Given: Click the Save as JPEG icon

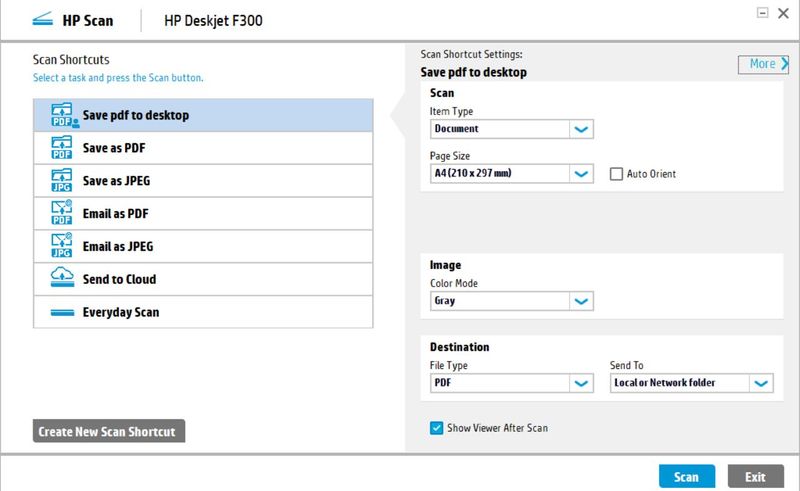Looking at the screenshot, I should 62,180.
